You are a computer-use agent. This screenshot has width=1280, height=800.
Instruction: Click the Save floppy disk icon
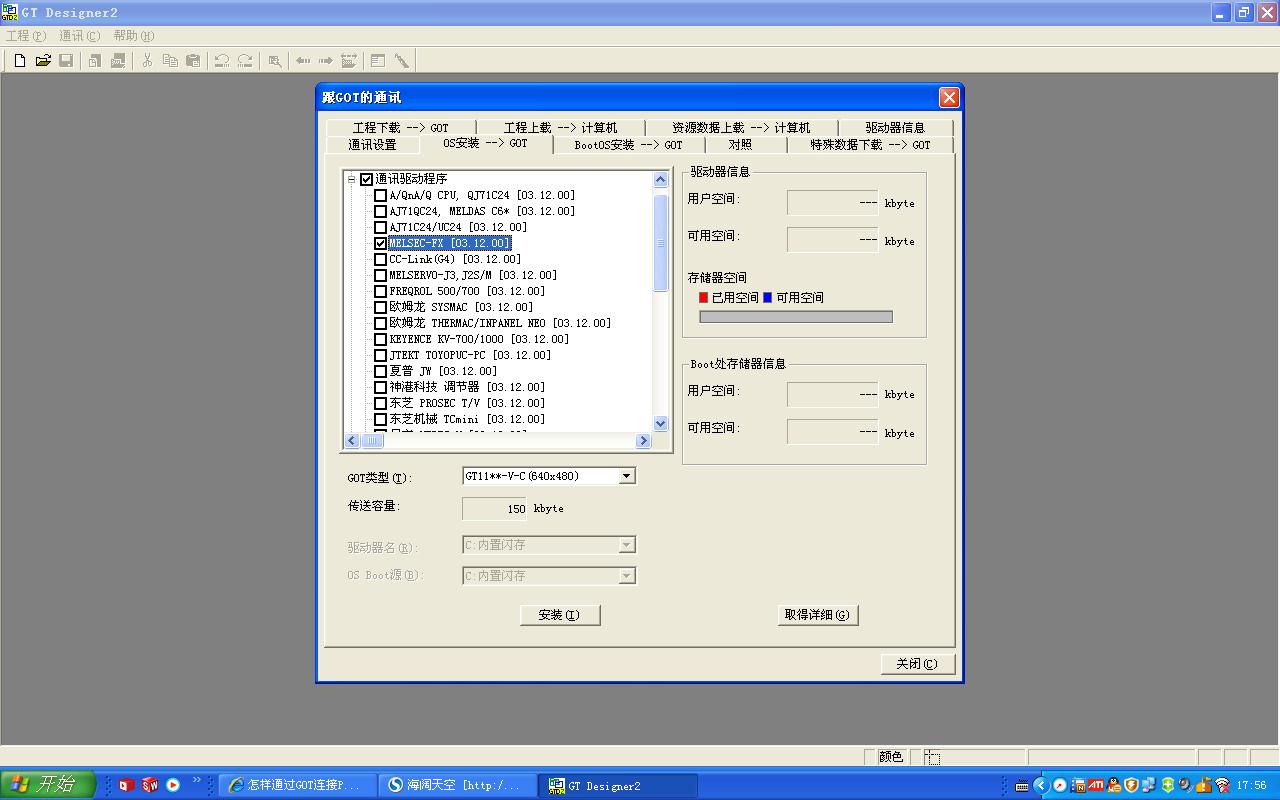tap(66, 61)
